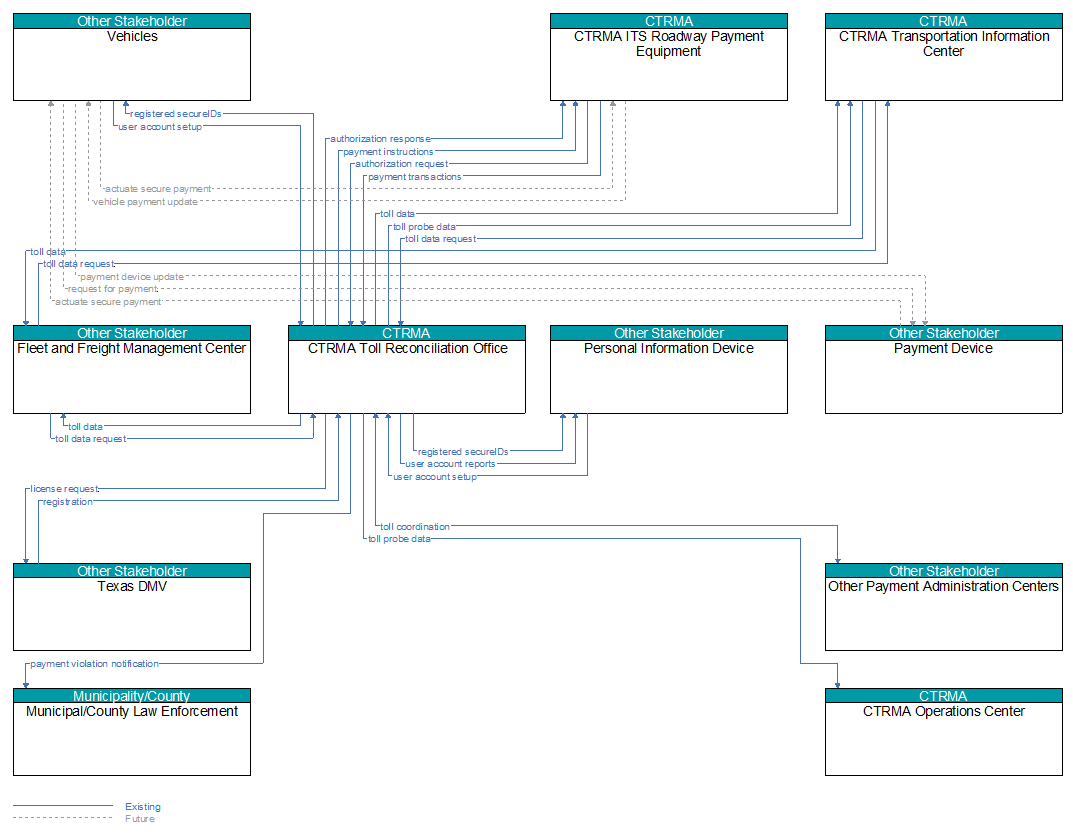Click 'toll data request' label near Information Center lines
The image size is (1073, 837).
pos(440,239)
